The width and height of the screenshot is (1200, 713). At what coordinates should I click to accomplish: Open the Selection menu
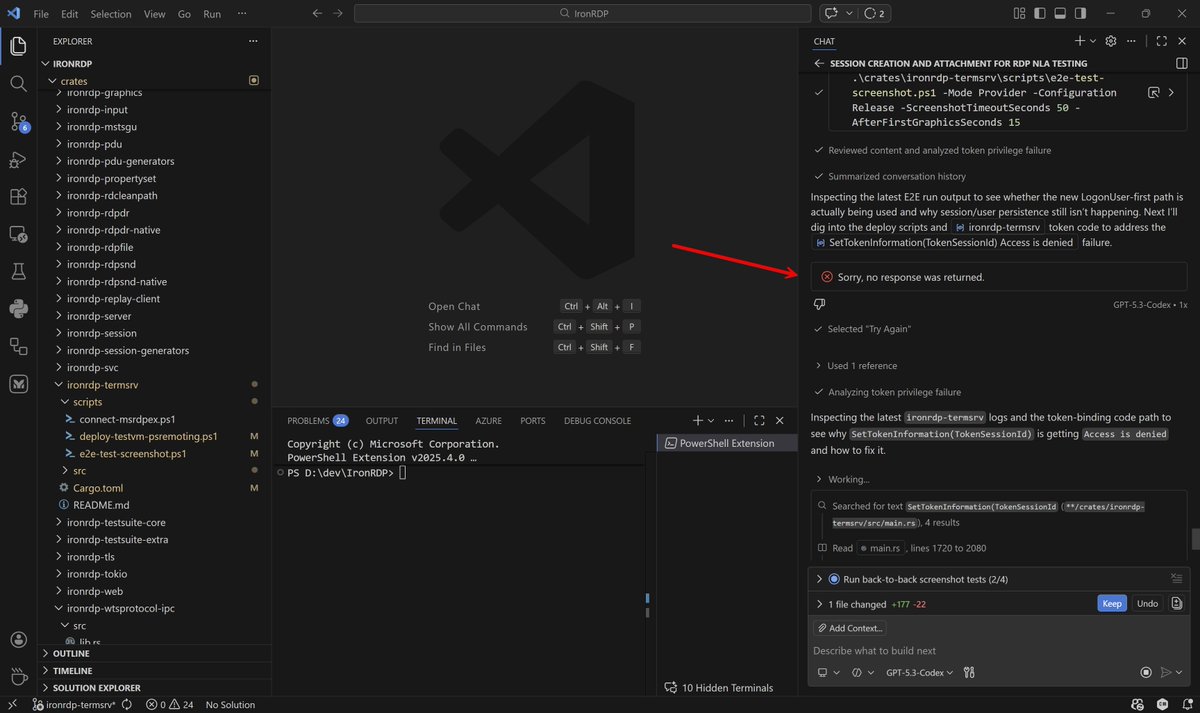click(x=110, y=14)
